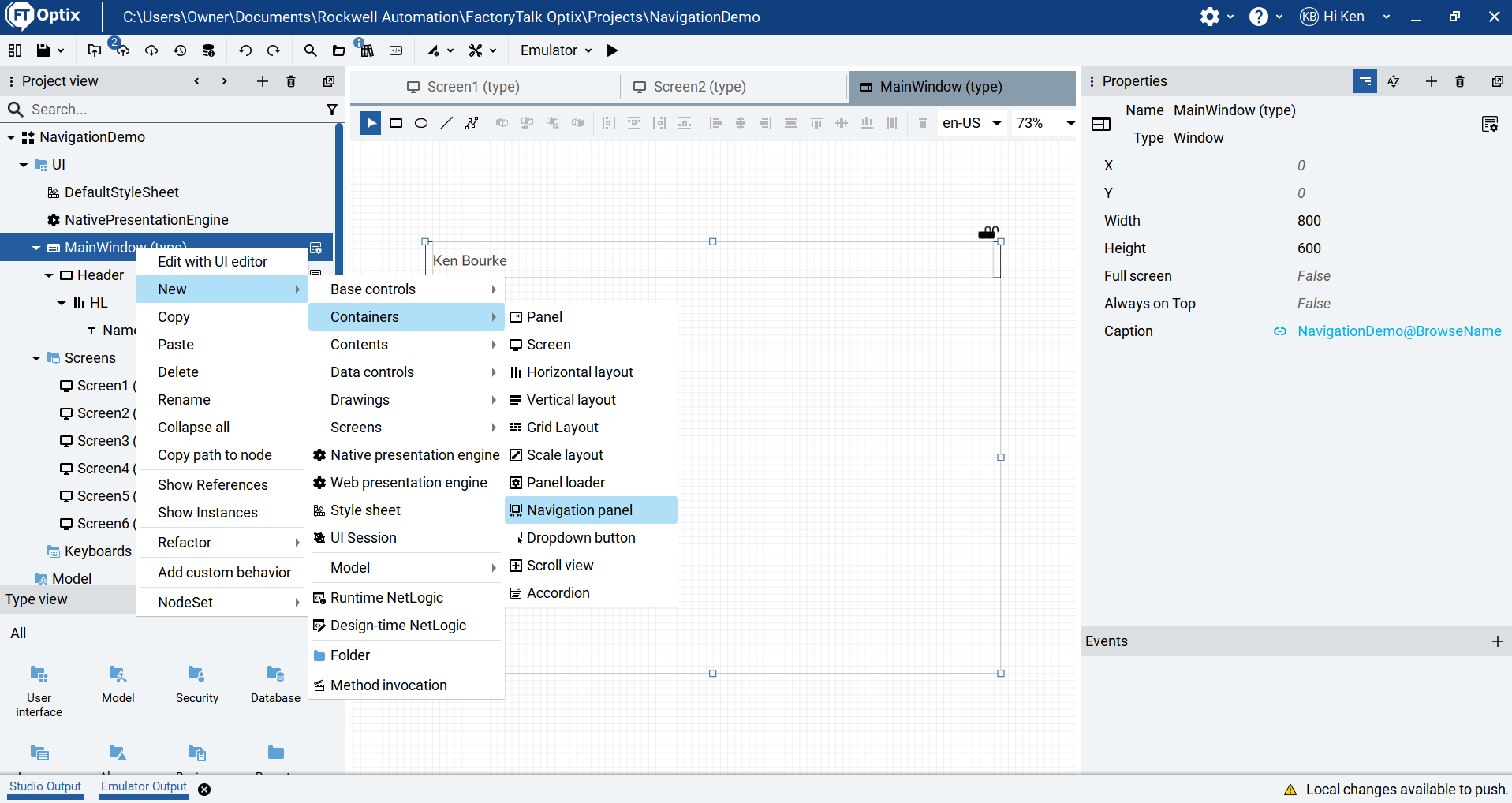The image size is (1512, 803).
Task: Choose Scroll view from the submenu
Action: (591, 566)
